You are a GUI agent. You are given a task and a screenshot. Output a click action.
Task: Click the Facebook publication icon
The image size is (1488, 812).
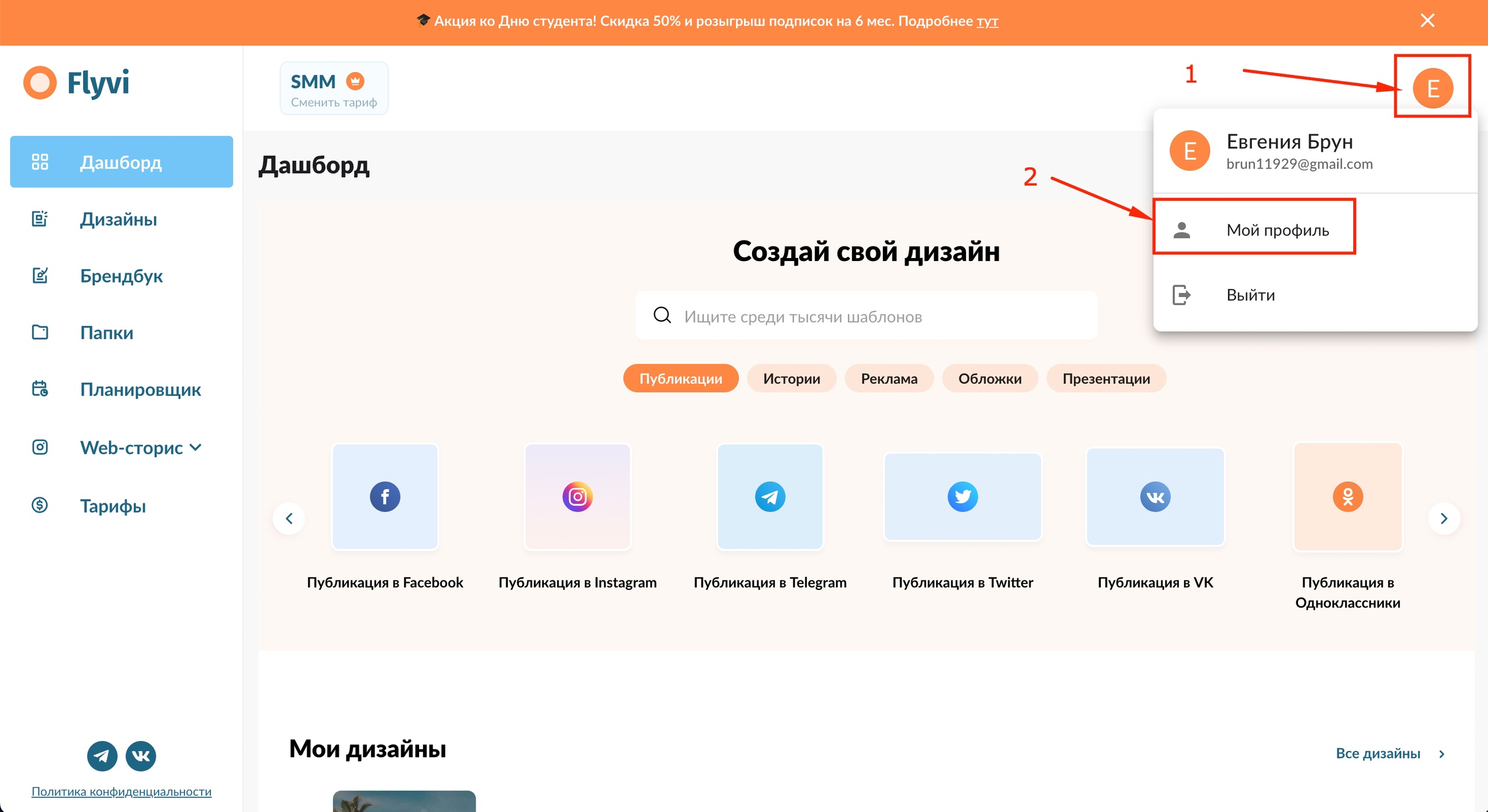(x=385, y=497)
